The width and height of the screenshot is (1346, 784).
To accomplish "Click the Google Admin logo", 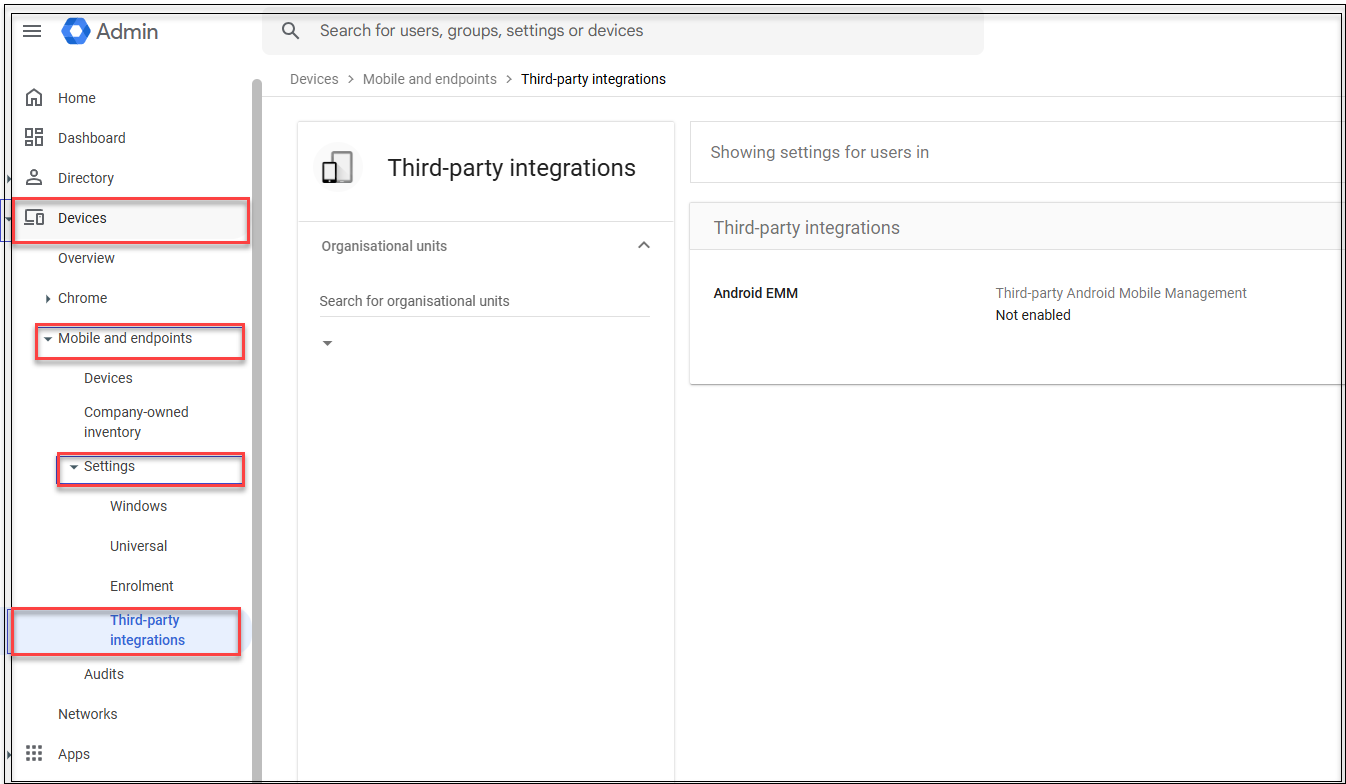I will tap(76, 31).
